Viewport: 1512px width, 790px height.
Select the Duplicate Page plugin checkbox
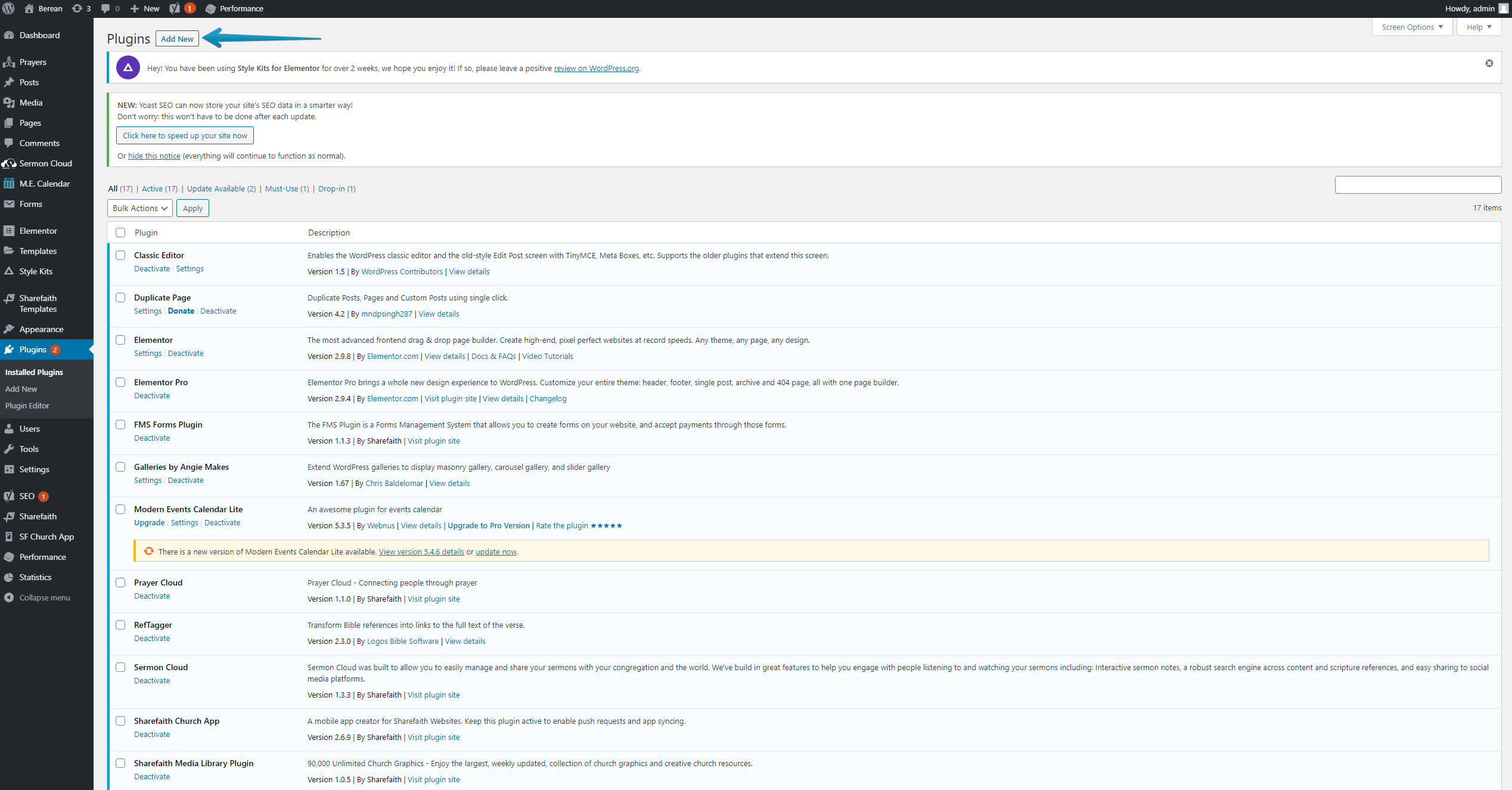(x=120, y=298)
